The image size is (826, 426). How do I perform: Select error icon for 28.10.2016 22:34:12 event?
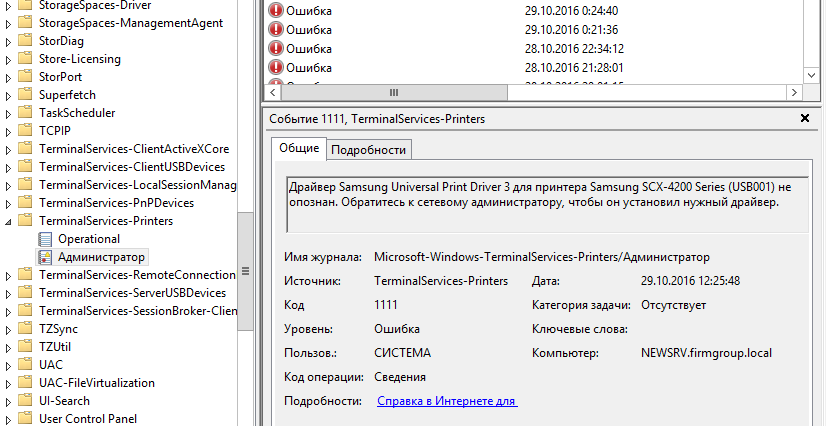click(276, 48)
